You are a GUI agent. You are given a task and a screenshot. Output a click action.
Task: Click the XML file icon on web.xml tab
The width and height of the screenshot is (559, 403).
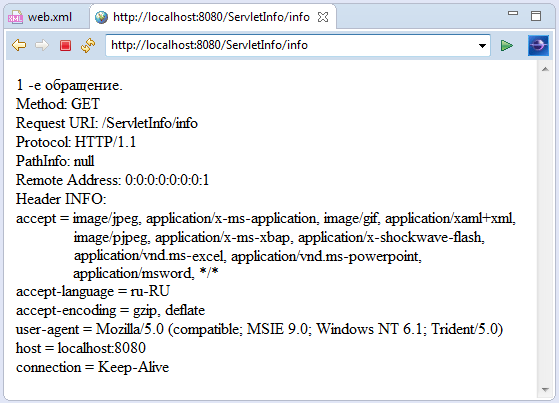pos(15,17)
